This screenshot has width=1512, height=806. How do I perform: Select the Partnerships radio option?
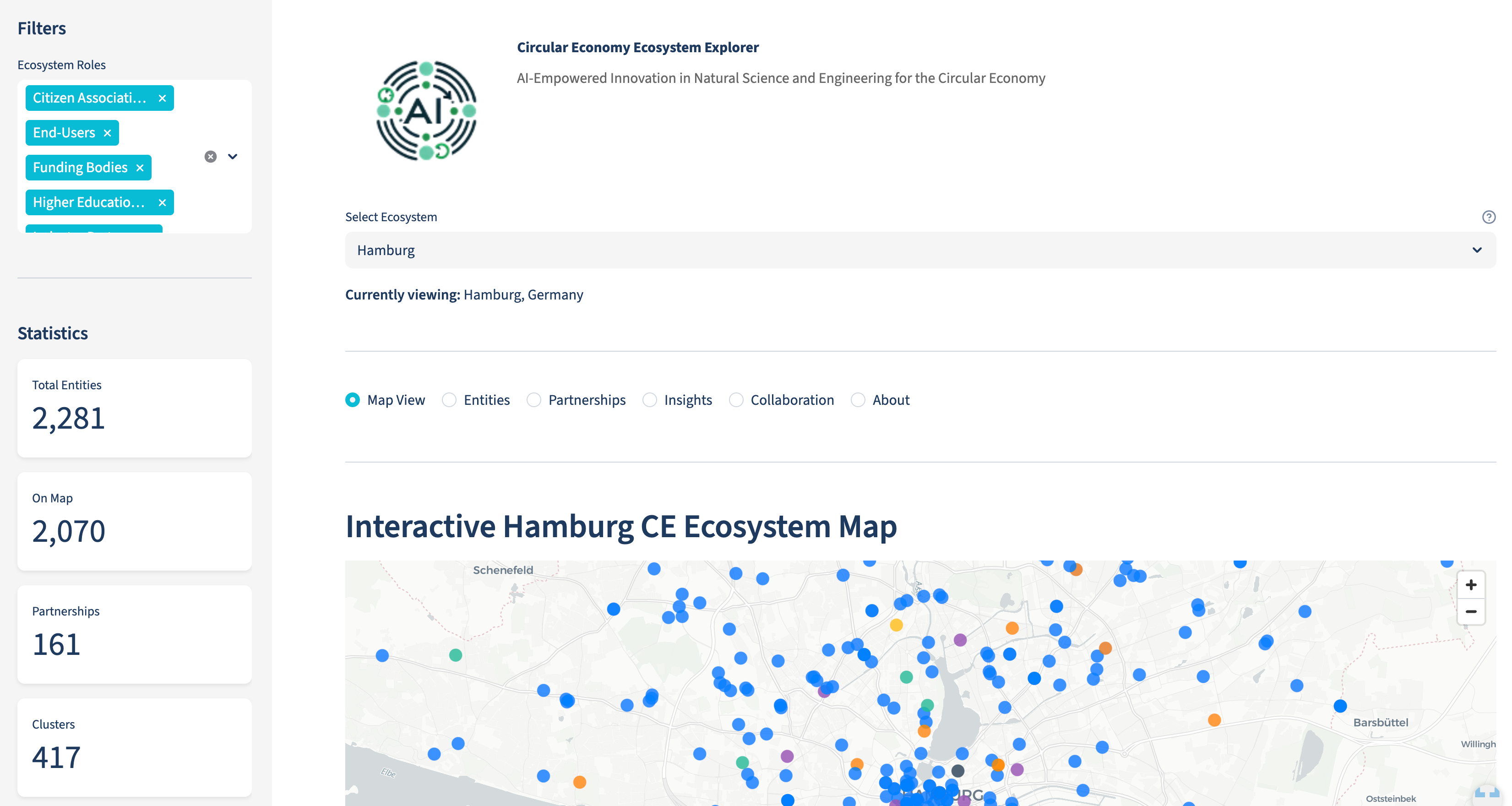pyautogui.click(x=534, y=400)
